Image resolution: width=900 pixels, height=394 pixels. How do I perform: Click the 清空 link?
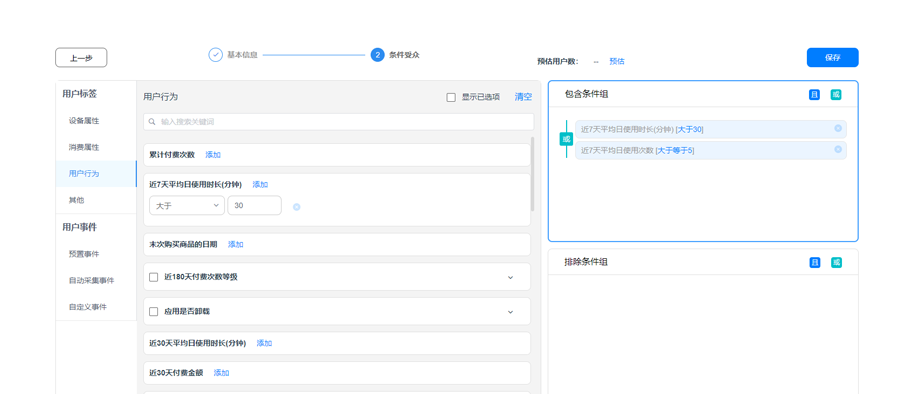tap(523, 97)
